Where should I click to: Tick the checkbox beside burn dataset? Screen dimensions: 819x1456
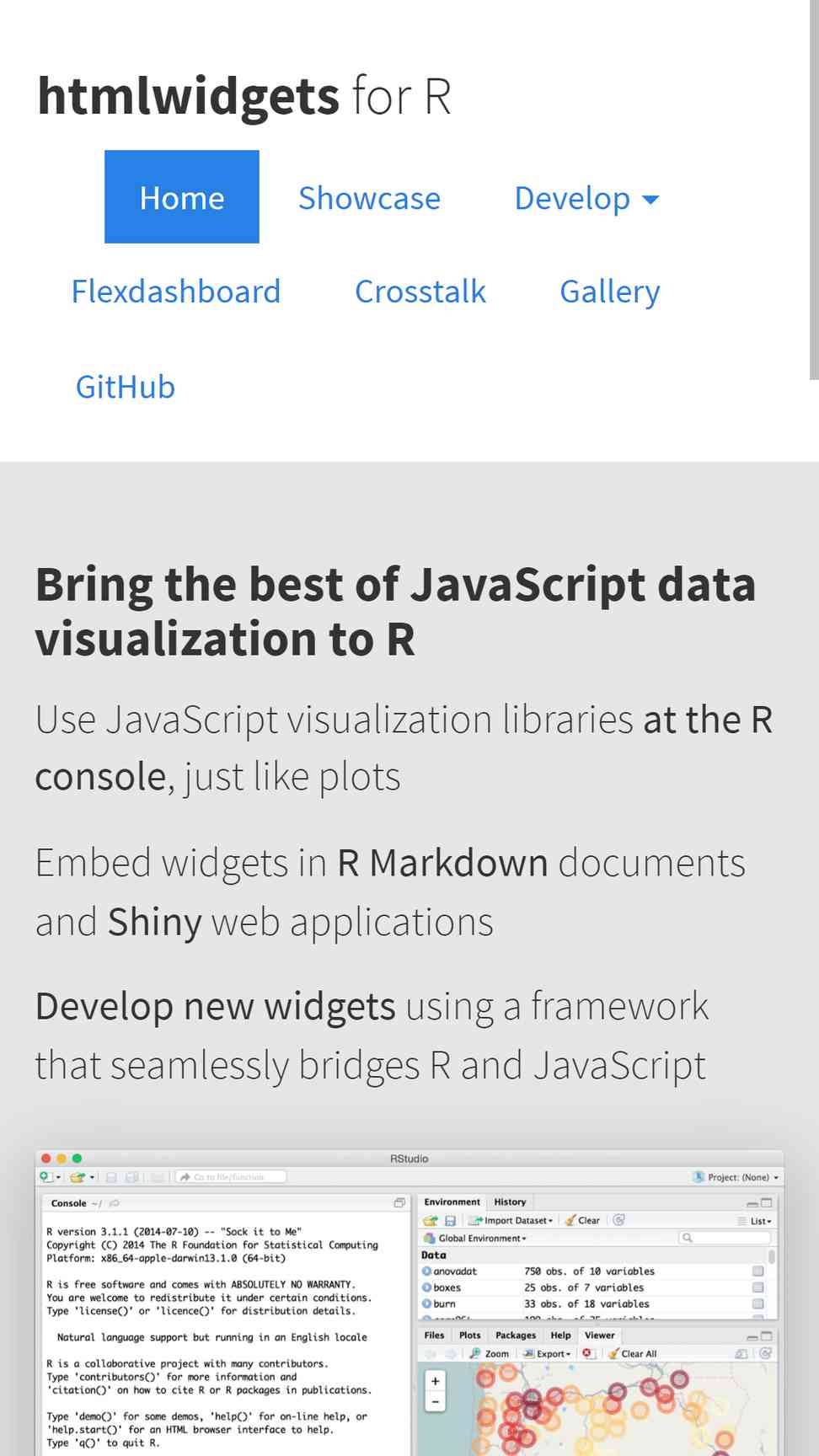[x=757, y=1303]
